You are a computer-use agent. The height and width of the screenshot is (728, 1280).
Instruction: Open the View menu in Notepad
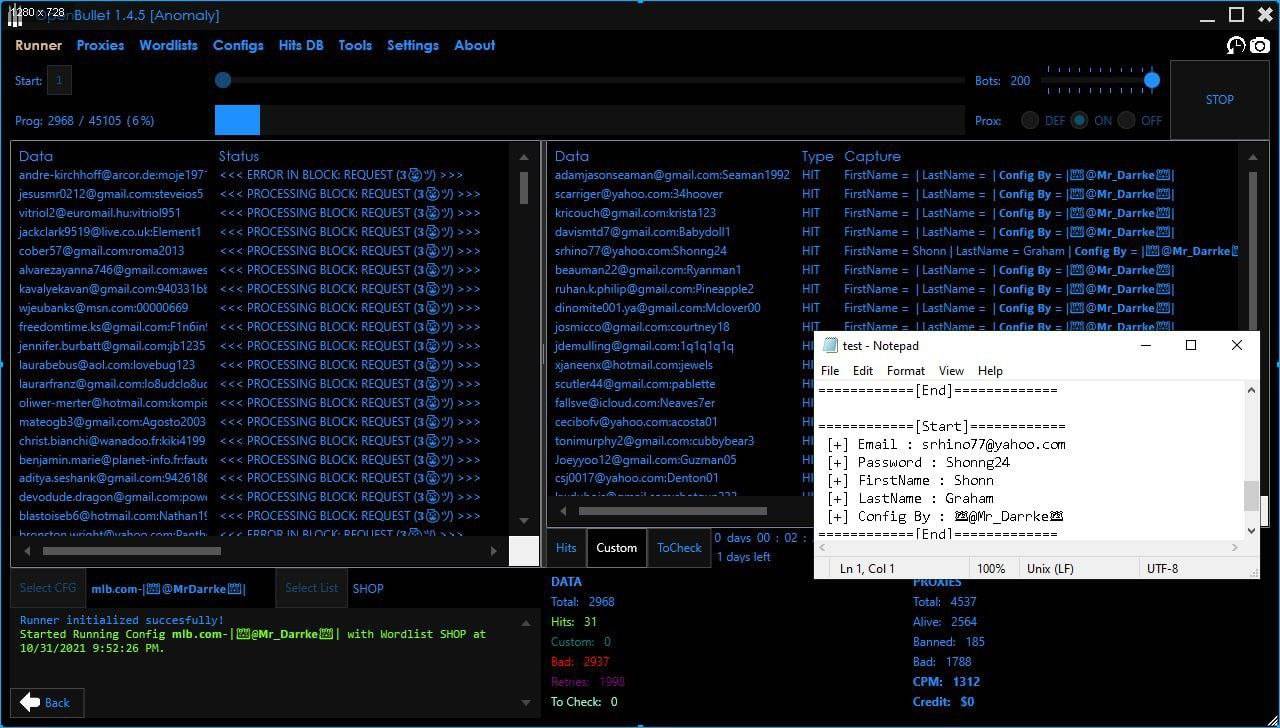[951, 370]
